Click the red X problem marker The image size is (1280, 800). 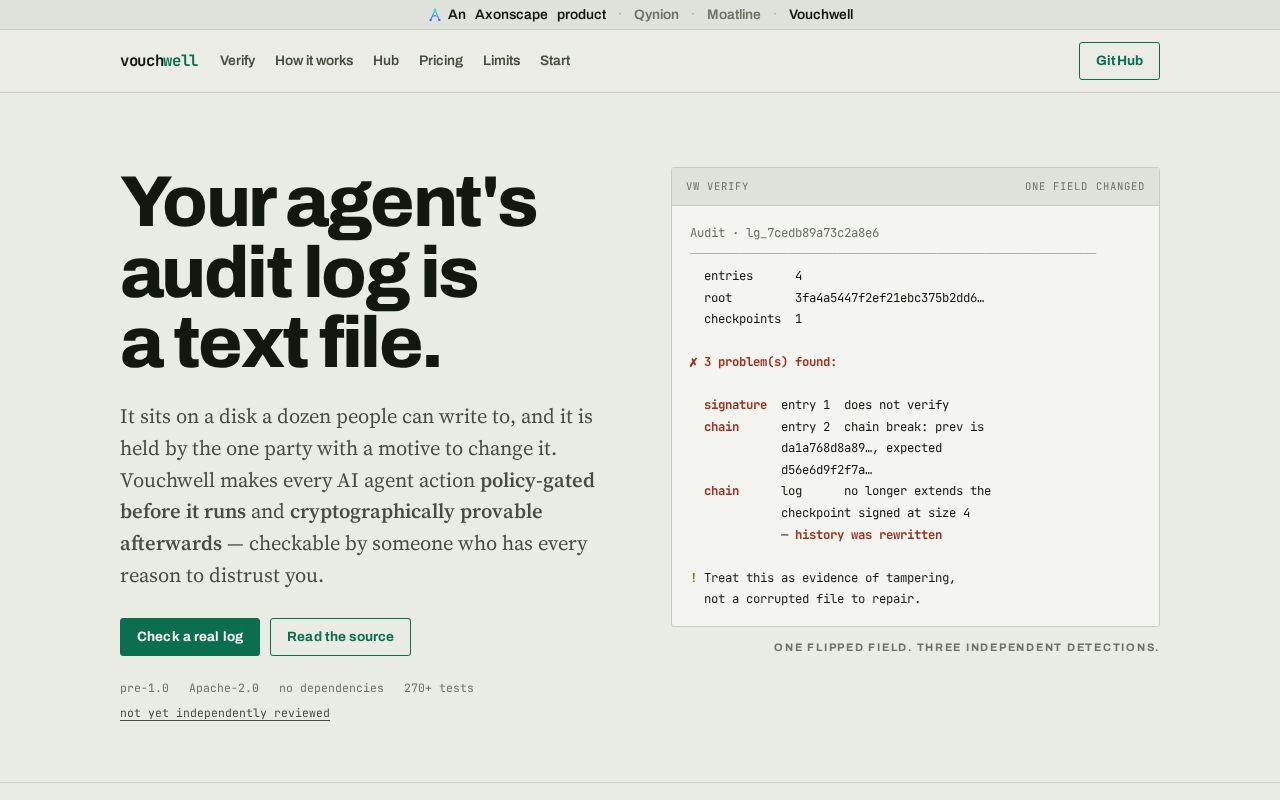(x=693, y=362)
